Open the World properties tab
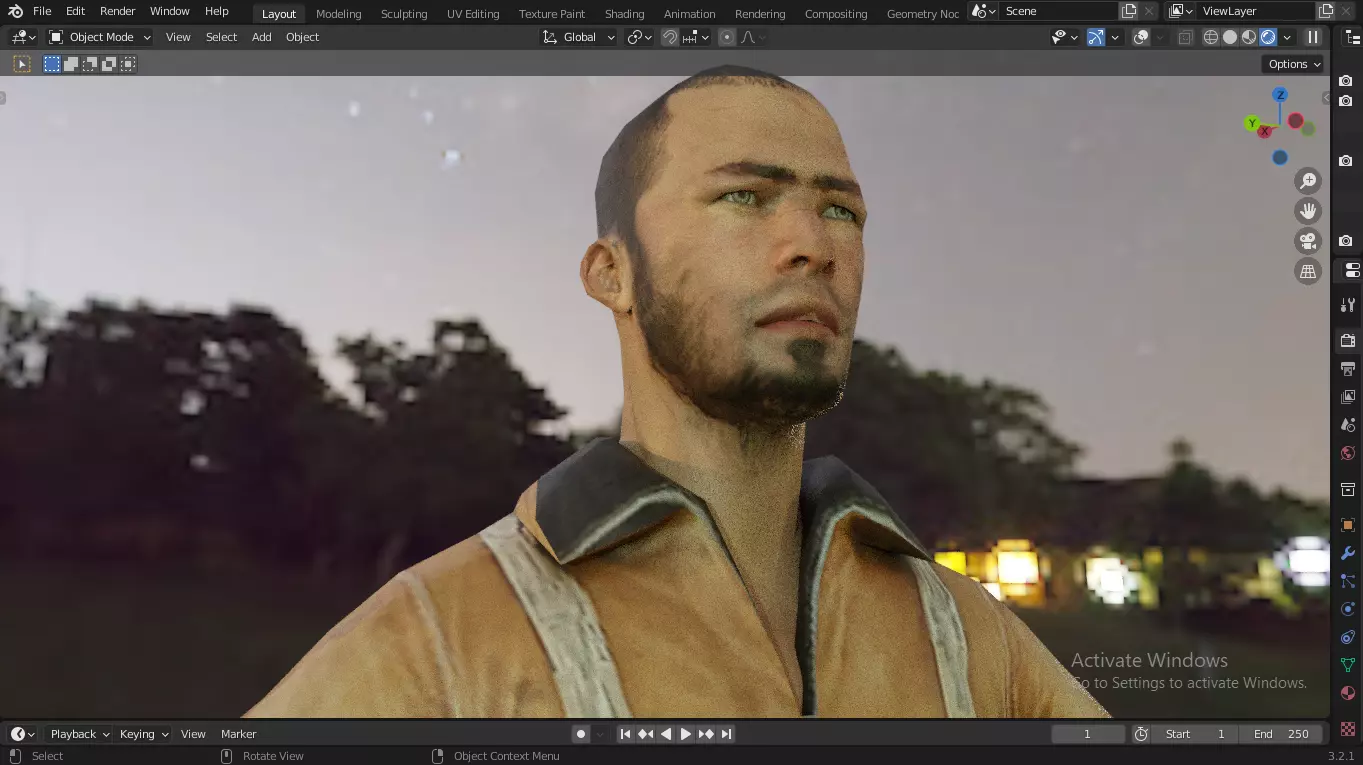 coord(1348,453)
